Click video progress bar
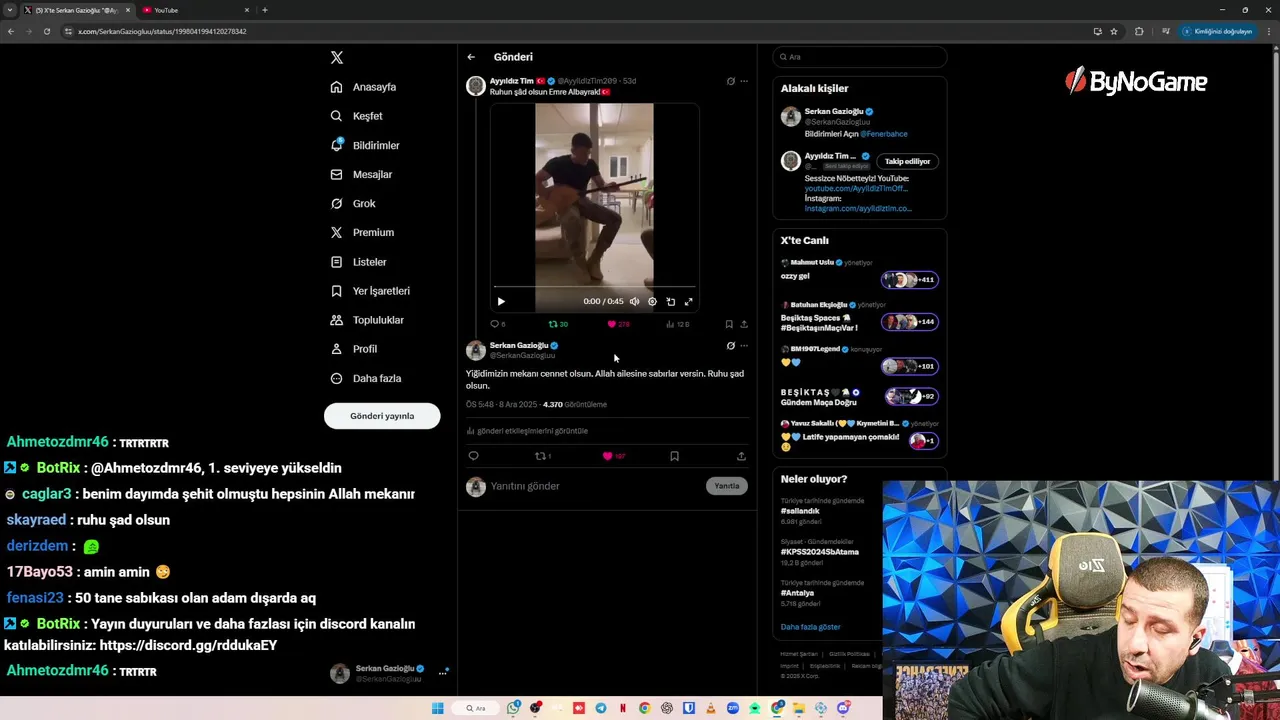The height and width of the screenshot is (720, 1280). tap(594, 287)
